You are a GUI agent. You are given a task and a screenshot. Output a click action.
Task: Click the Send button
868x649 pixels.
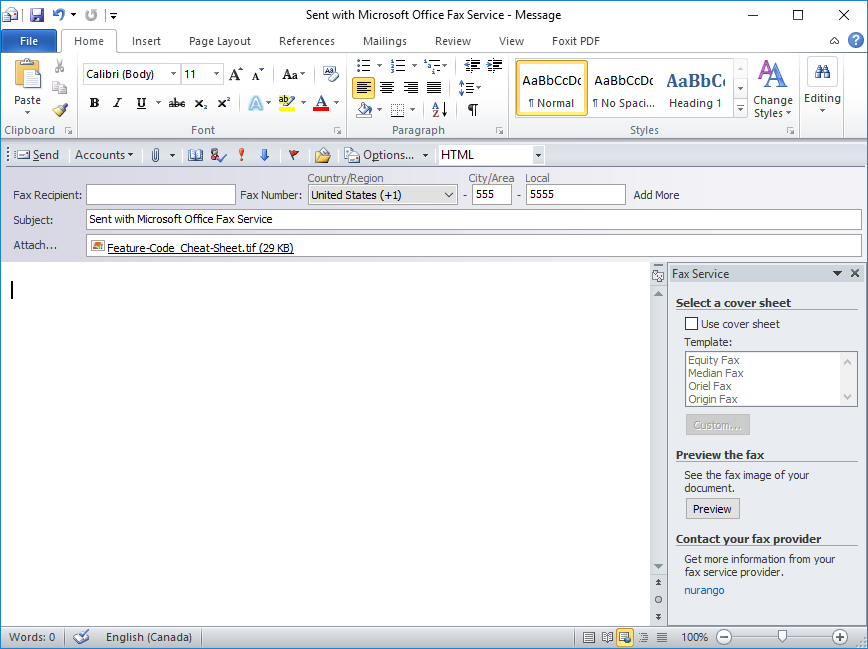(x=37, y=155)
